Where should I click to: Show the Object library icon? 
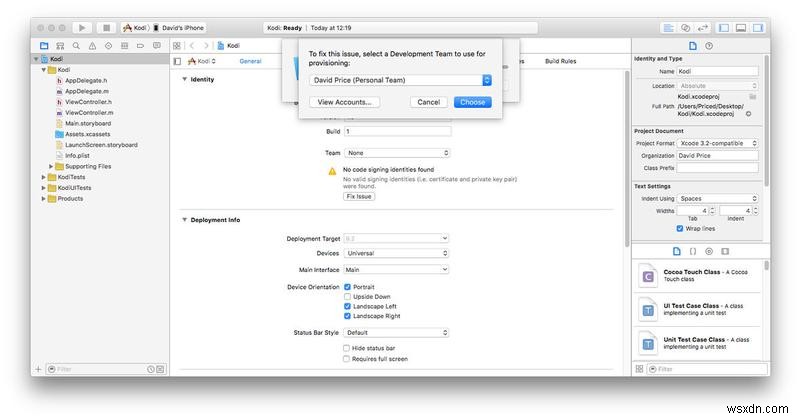[709, 251]
